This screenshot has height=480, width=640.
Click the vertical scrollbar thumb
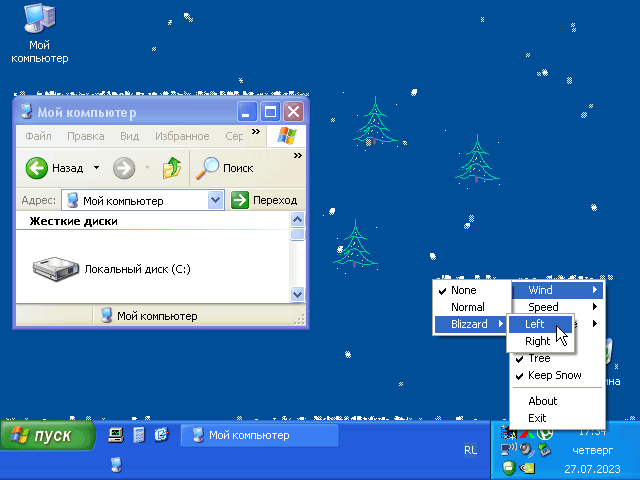[x=297, y=234]
